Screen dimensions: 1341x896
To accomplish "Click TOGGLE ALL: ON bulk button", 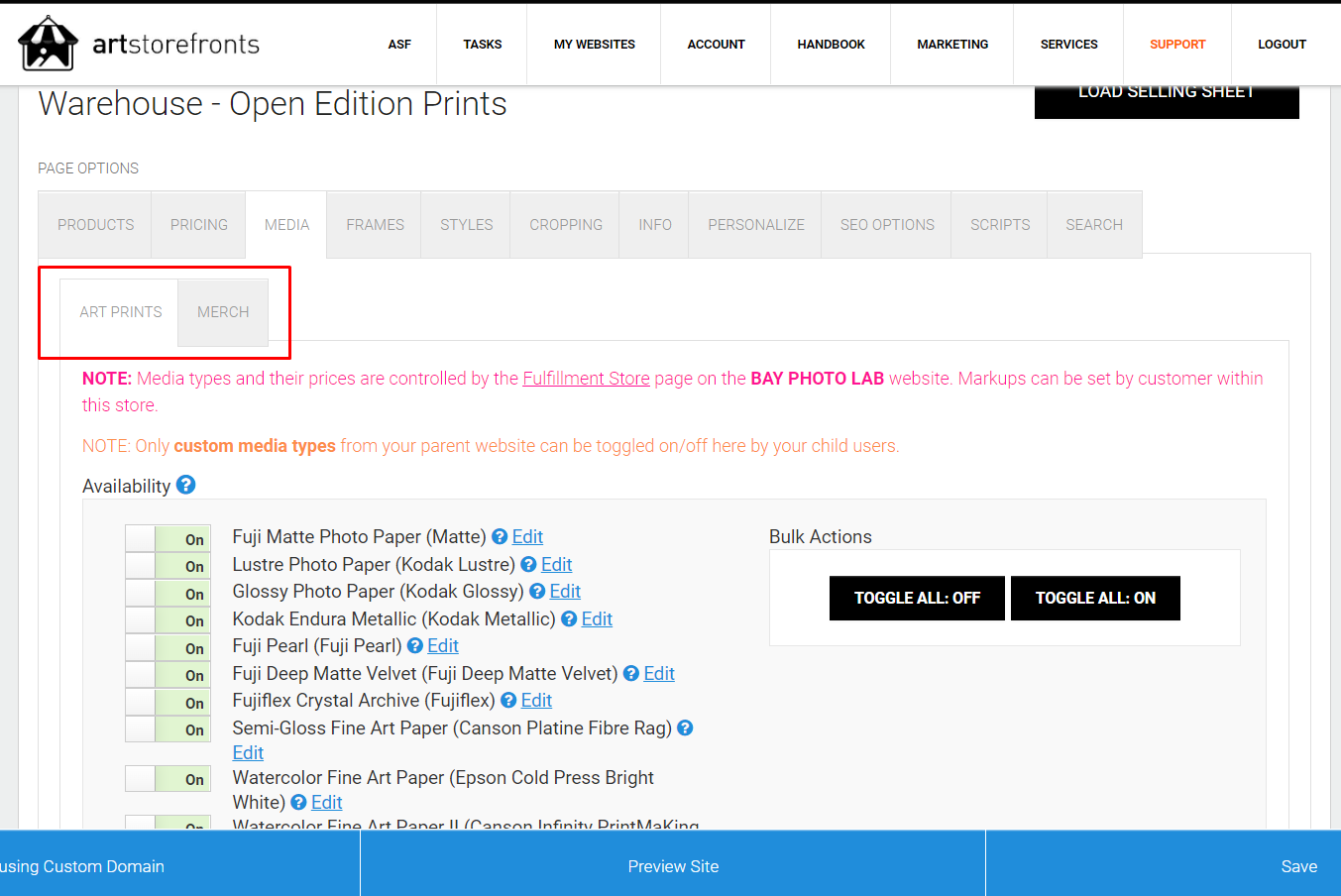I will (1095, 598).
